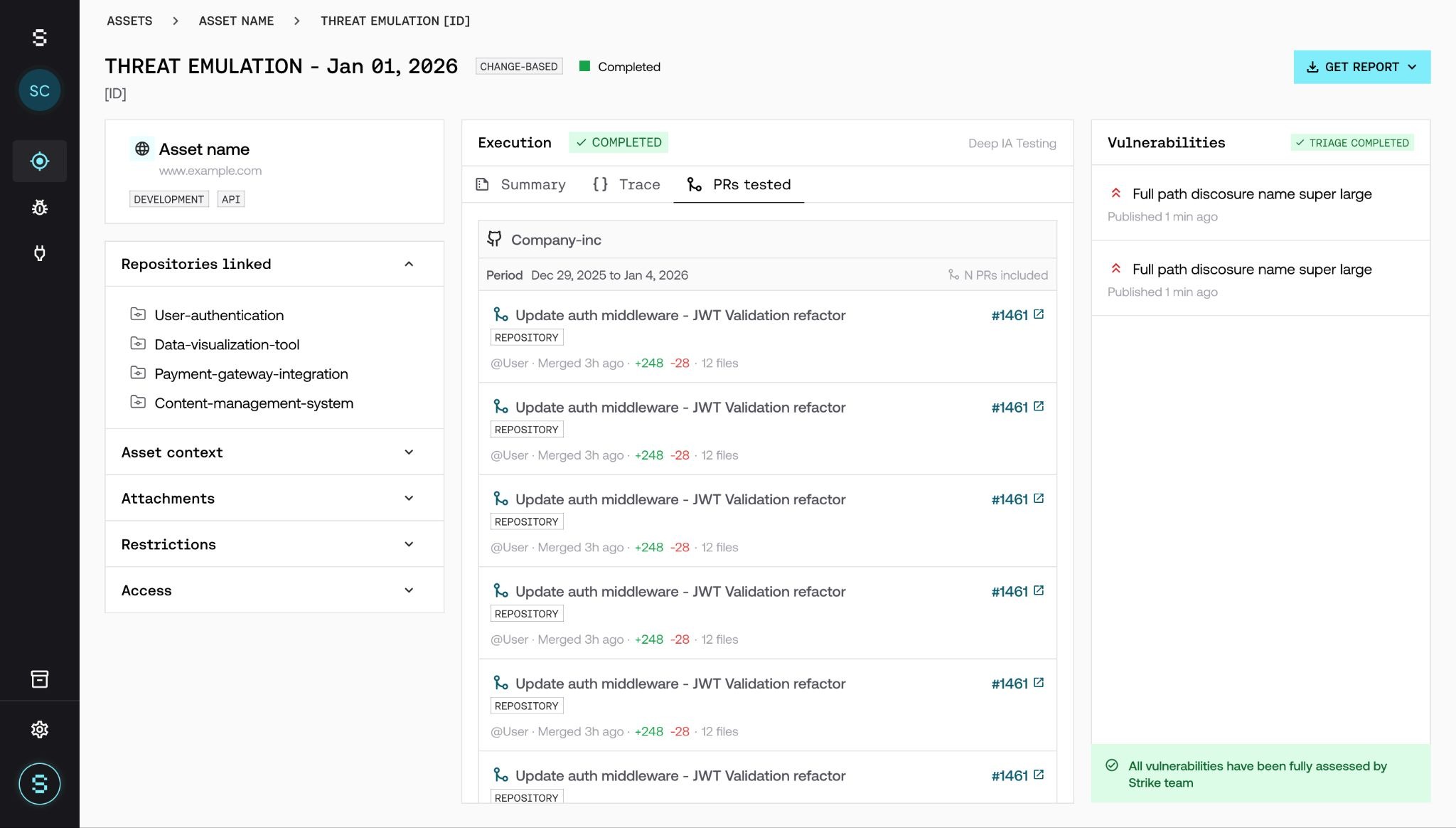Screen dimensions: 1456x828
Task: Open the Payment-gateway-integration repository
Action: point(251,373)
